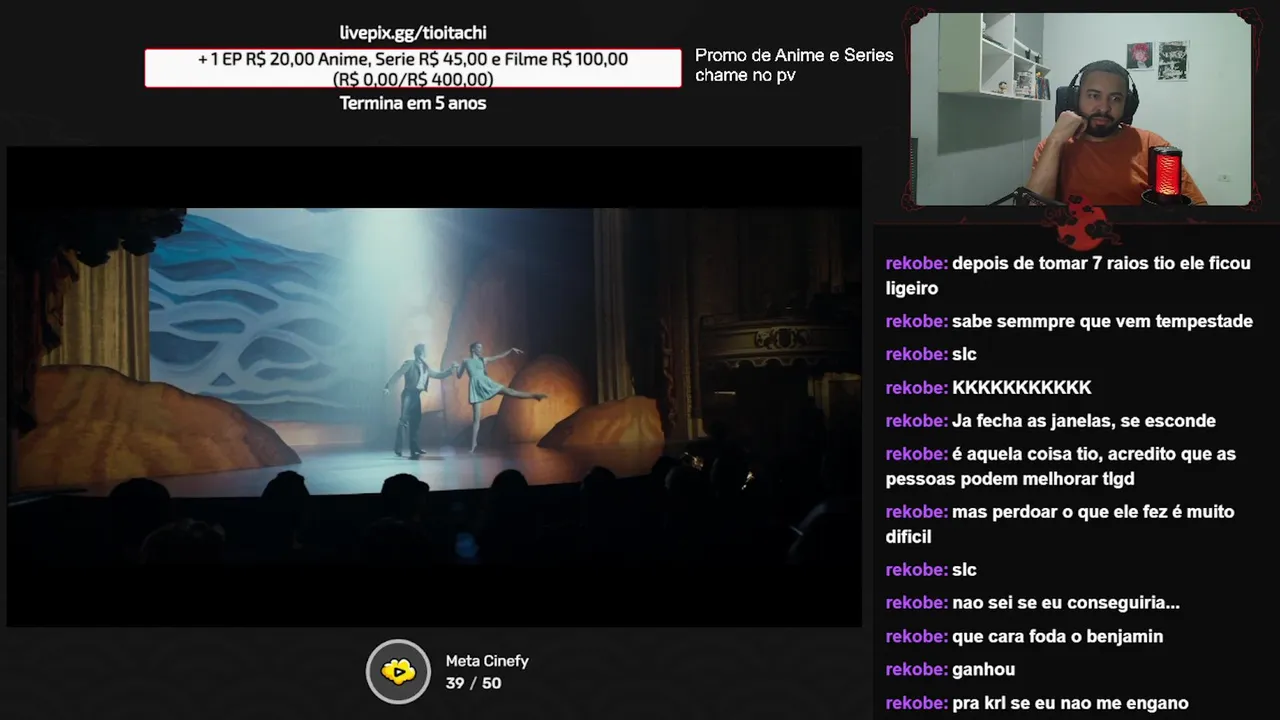
Task: Click the "Termina em 5 anos" text
Action: [413, 103]
